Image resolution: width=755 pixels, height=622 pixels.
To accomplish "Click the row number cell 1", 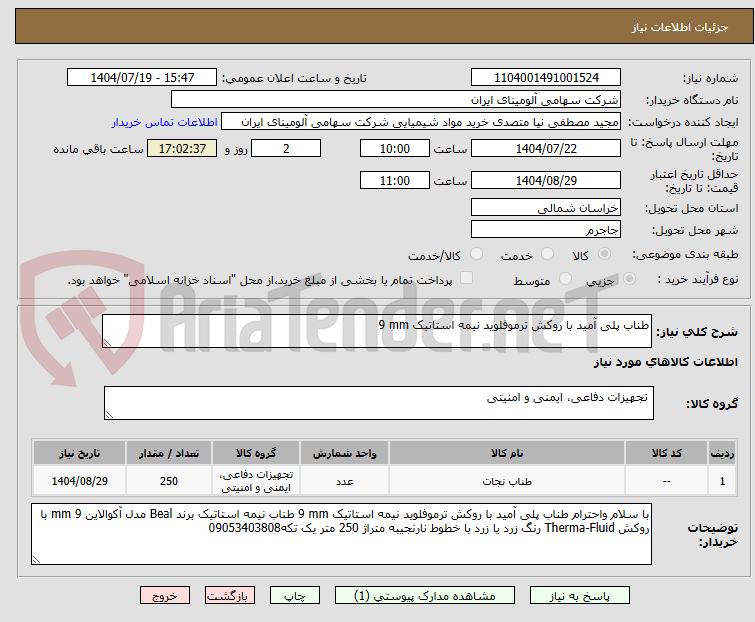I will pos(722,481).
